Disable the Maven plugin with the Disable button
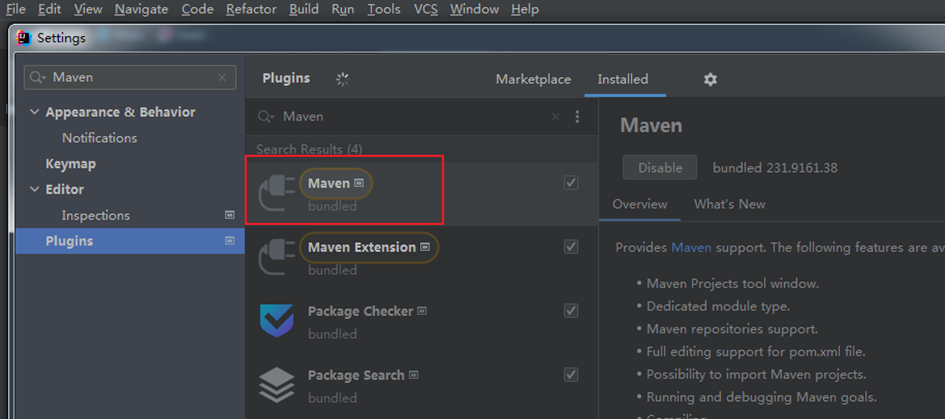 pyautogui.click(x=660, y=168)
